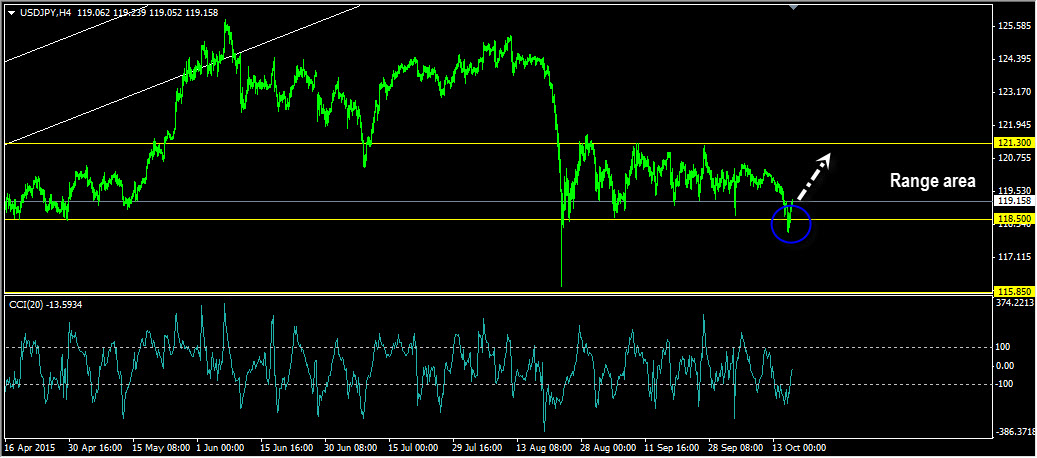Click the 13 Oct 00:00 date label
This screenshot has height=458, width=1037.
pos(799,448)
